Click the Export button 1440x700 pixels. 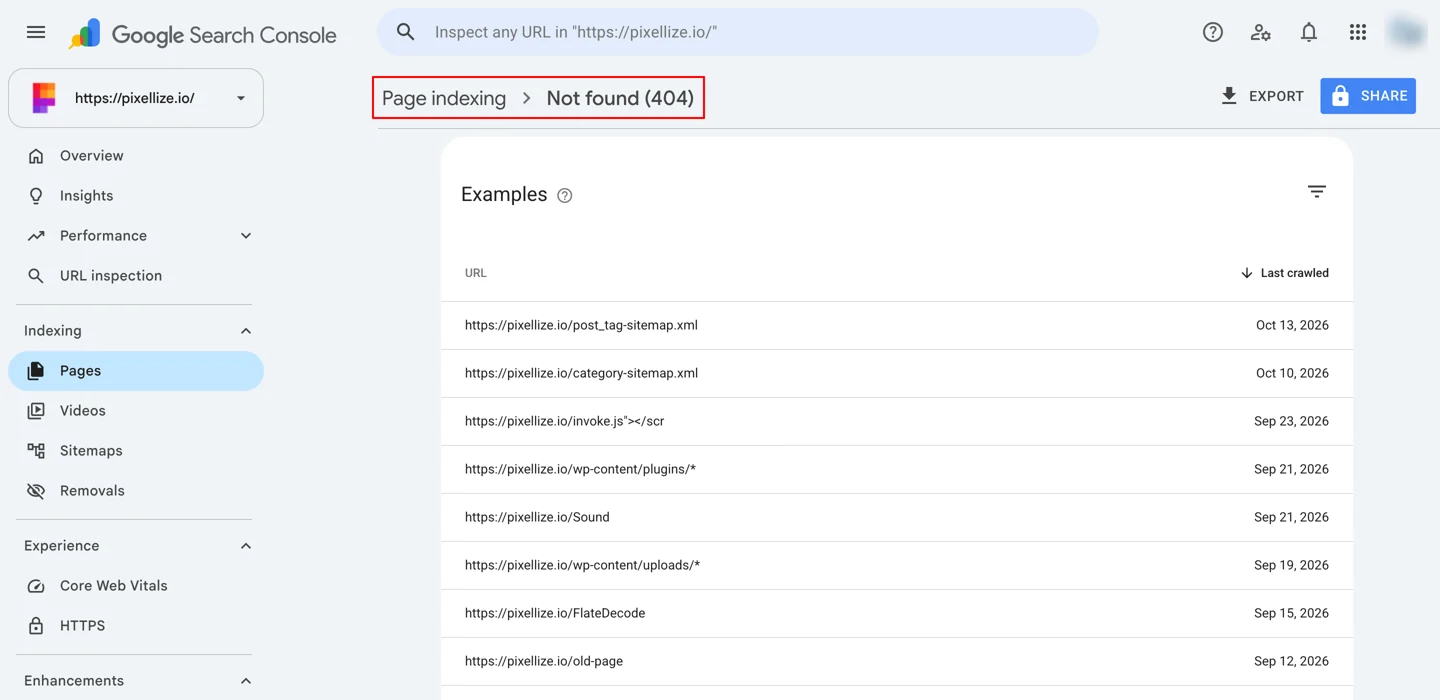click(1262, 96)
